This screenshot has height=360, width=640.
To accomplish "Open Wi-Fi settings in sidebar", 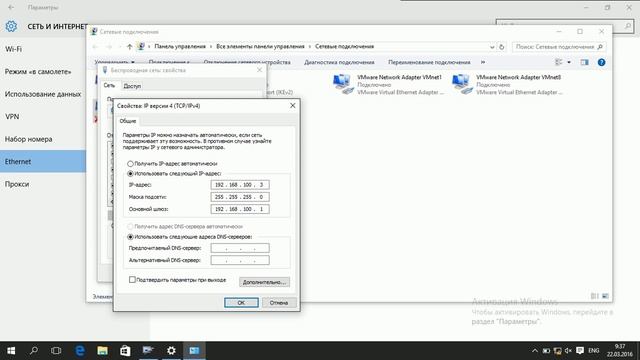I will point(43,49).
